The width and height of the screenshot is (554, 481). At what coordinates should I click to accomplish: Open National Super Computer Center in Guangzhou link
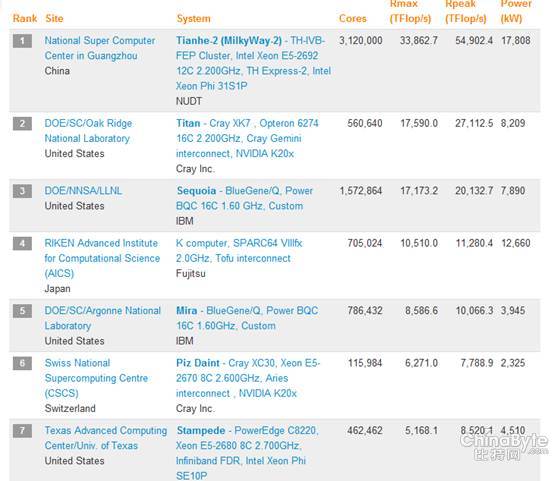[100, 48]
